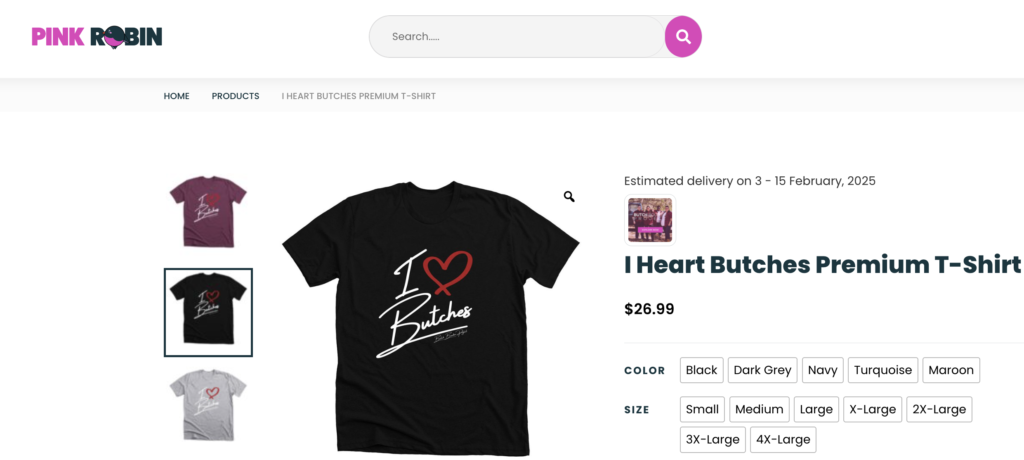Screen dimensions: 1024x460
Task: Select size Medium
Action: click(759, 409)
